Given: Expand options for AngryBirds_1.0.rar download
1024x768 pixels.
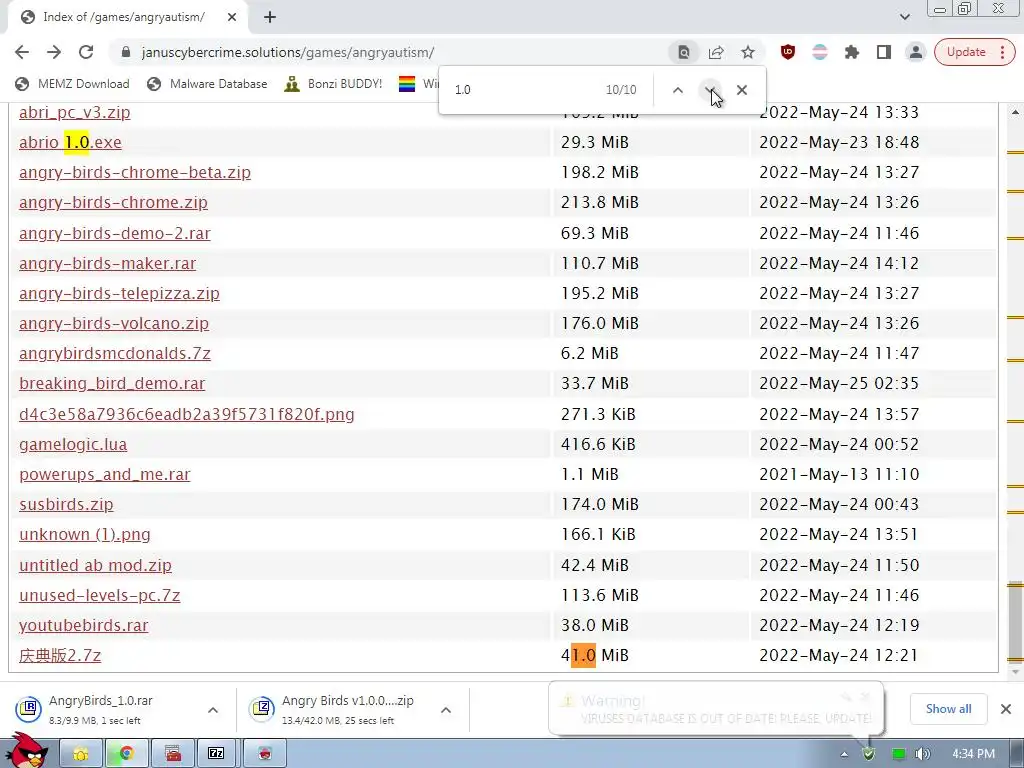Looking at the screenshot, I should pos(213,710).
